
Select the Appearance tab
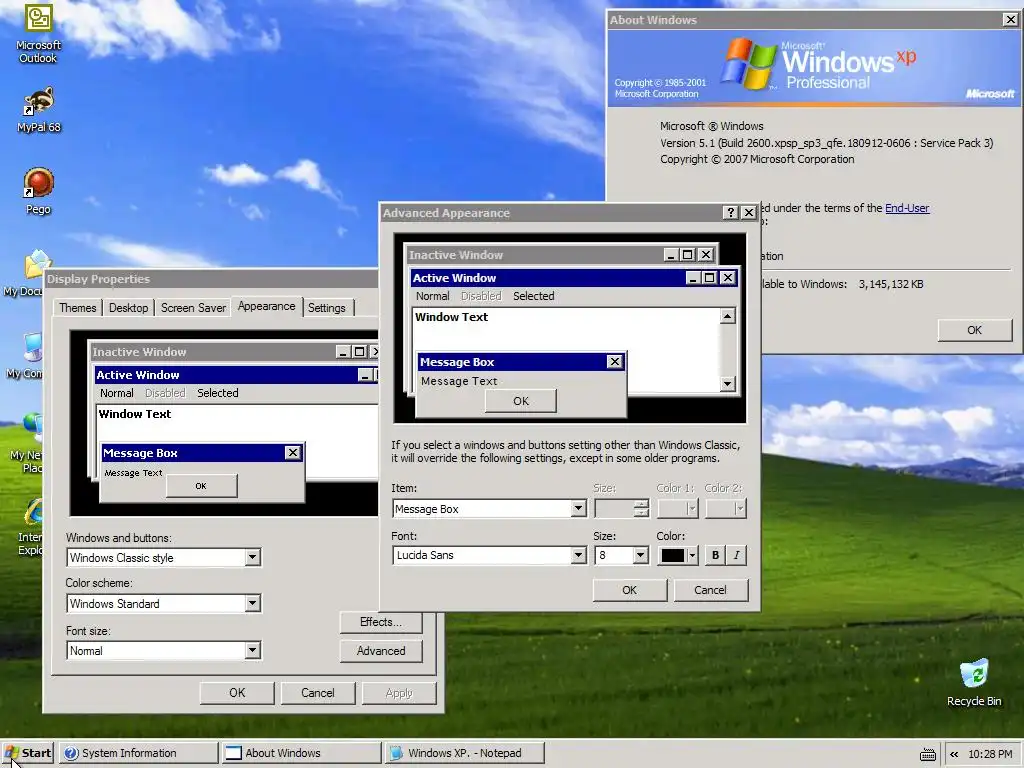point(266,306)
